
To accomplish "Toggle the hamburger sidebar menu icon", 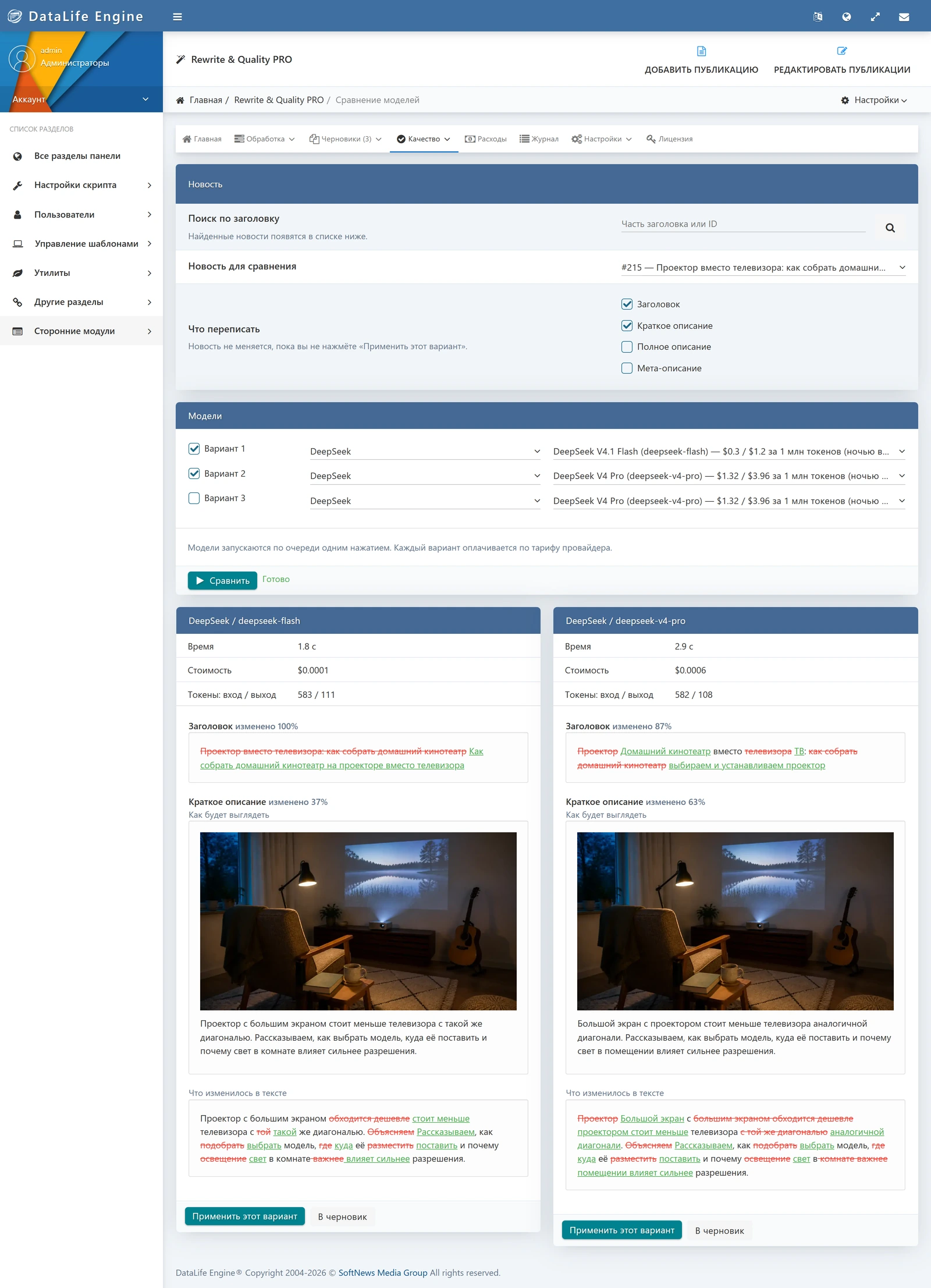I will pyautogui.click(x=177, y=17).
